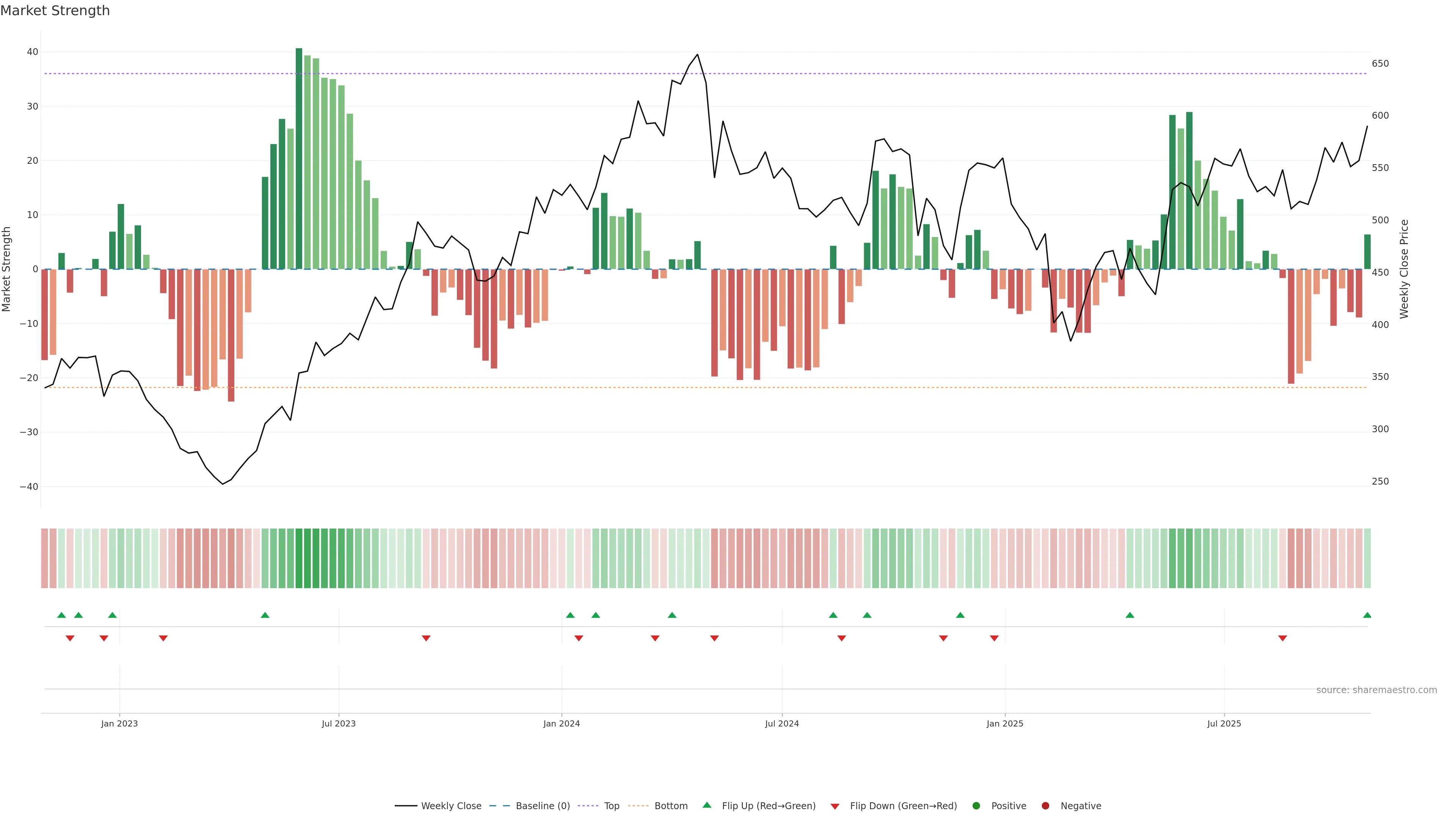Click the source: sharemaestro.com text
Image resolution: width=1456 pixels, height=819 pixels.
coord(1376,690)
